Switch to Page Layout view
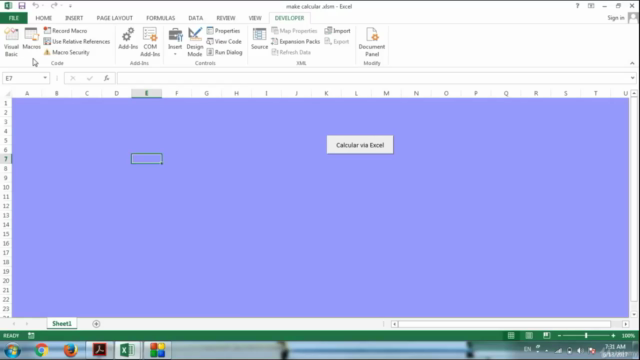640x360 pixels. [529, 336]
